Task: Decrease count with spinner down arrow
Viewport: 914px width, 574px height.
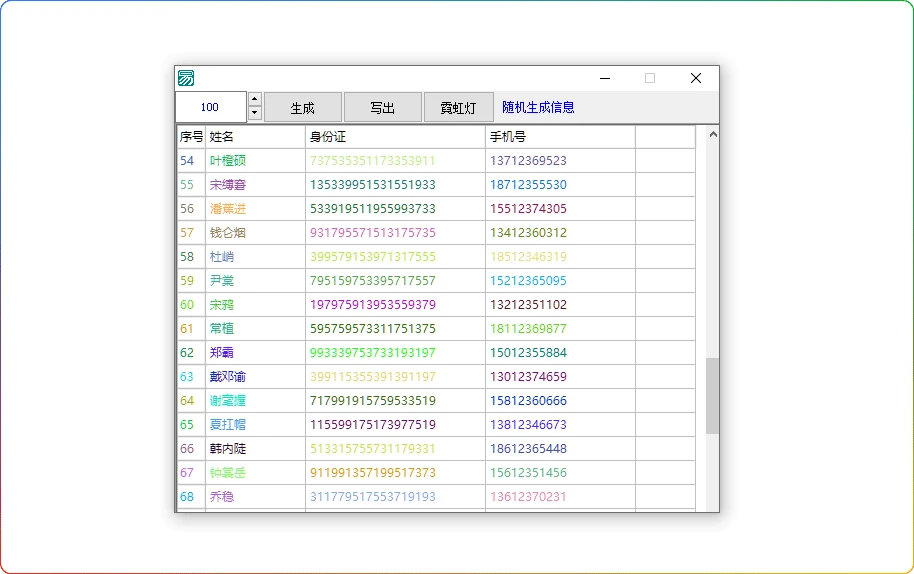Action: click(x=254, y=113)
